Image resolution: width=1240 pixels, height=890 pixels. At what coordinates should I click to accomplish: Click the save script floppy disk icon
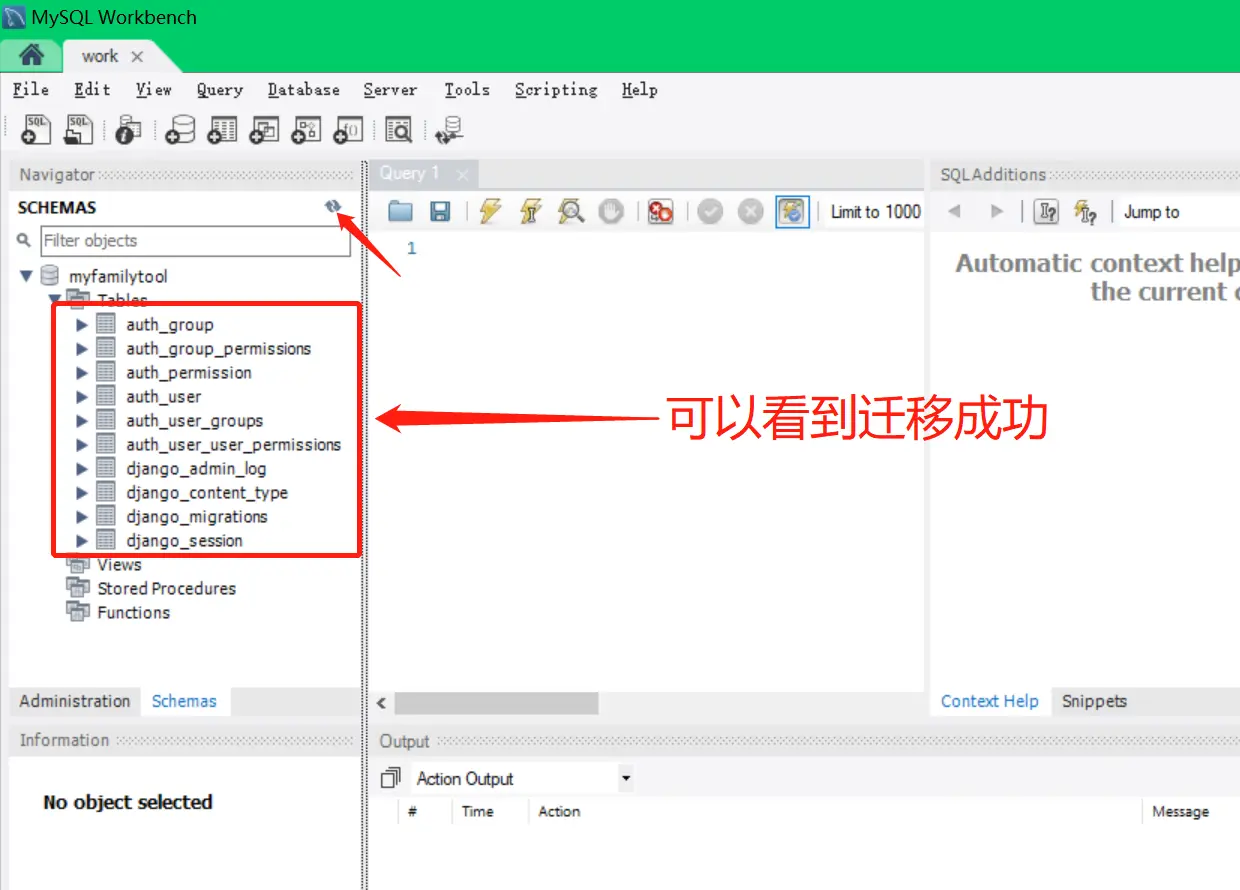pos(440,212)
